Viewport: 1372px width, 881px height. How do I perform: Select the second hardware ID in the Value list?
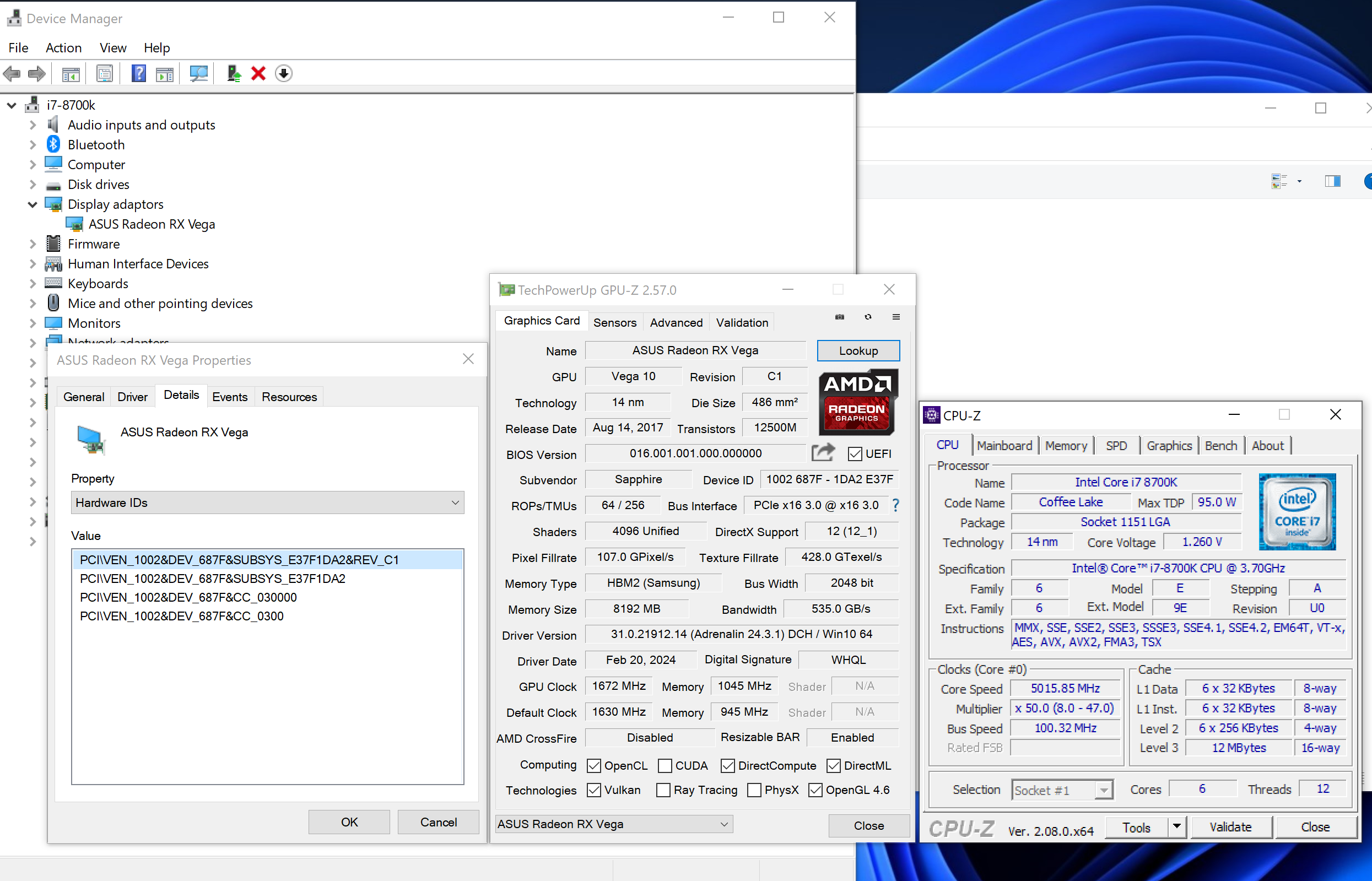point(212,579)
